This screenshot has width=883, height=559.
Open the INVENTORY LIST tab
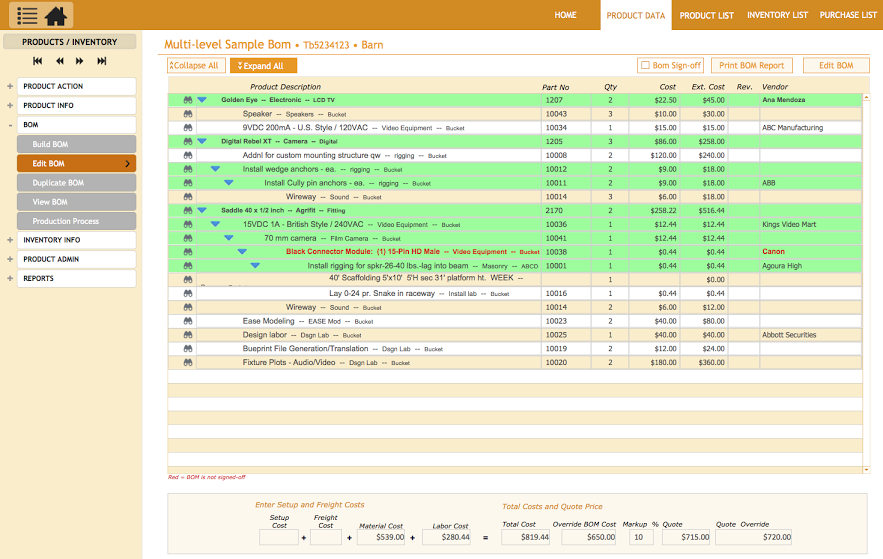pos(777,15)
